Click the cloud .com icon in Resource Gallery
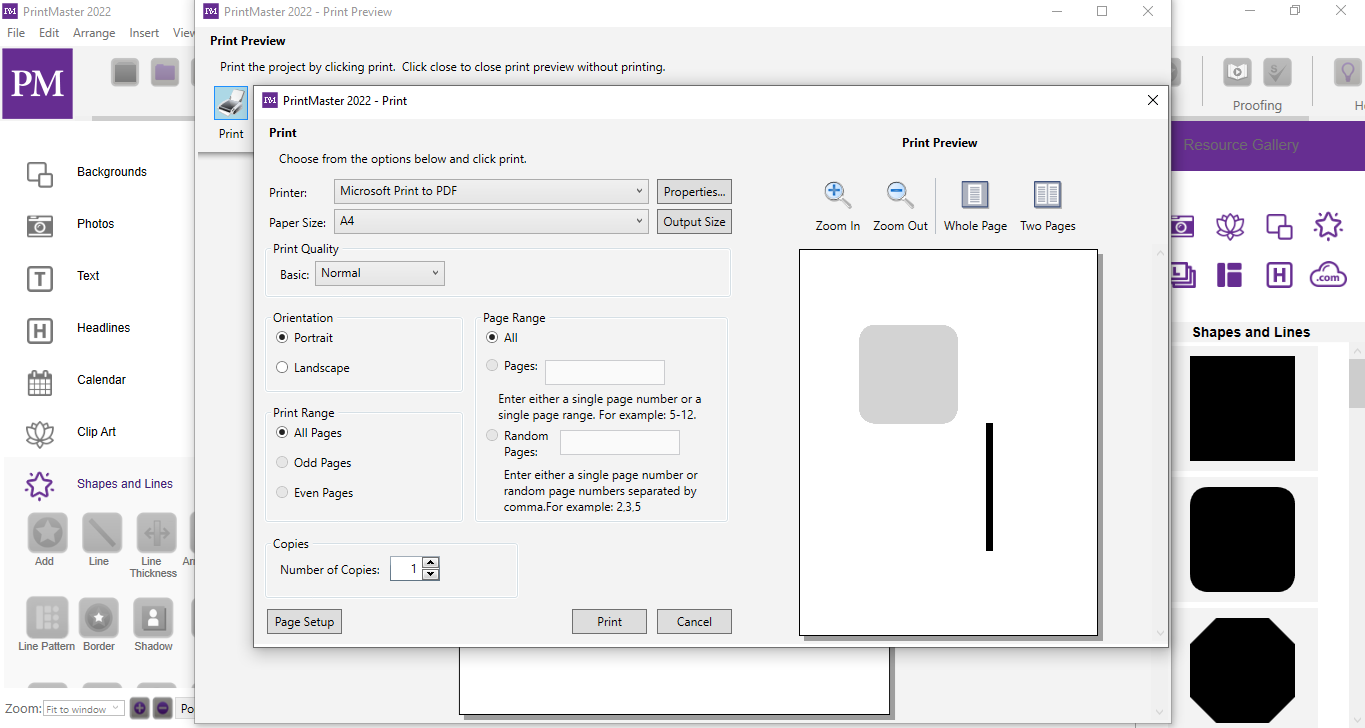This screenshot has width=1365, height=728. 1328,275
